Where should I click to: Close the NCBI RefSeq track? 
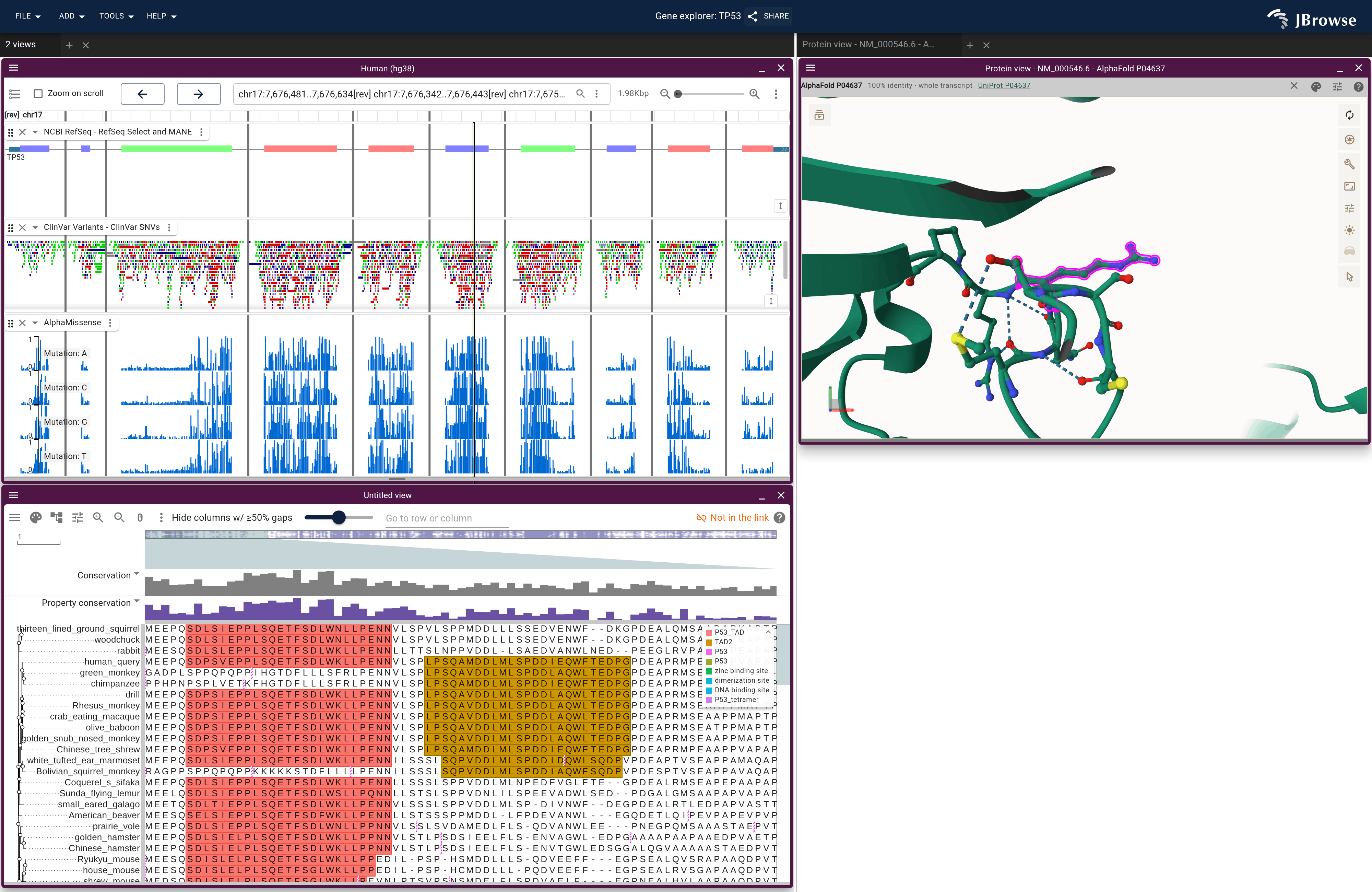(23, 132)
